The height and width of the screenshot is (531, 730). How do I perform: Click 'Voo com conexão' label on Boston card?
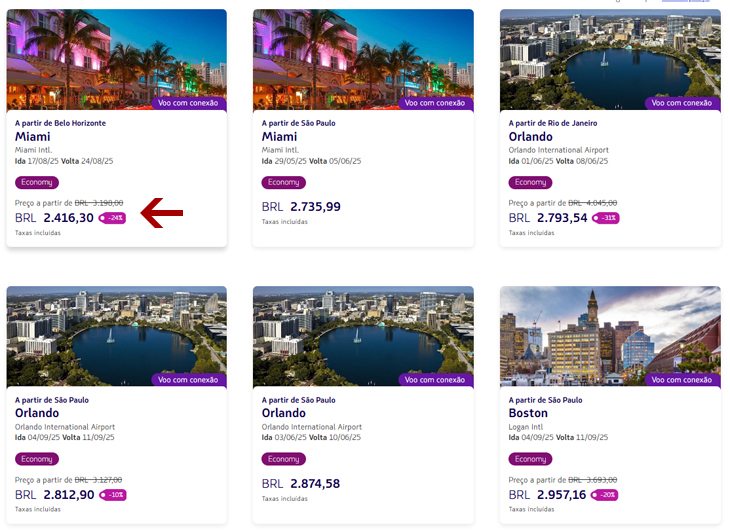(682, 380)
